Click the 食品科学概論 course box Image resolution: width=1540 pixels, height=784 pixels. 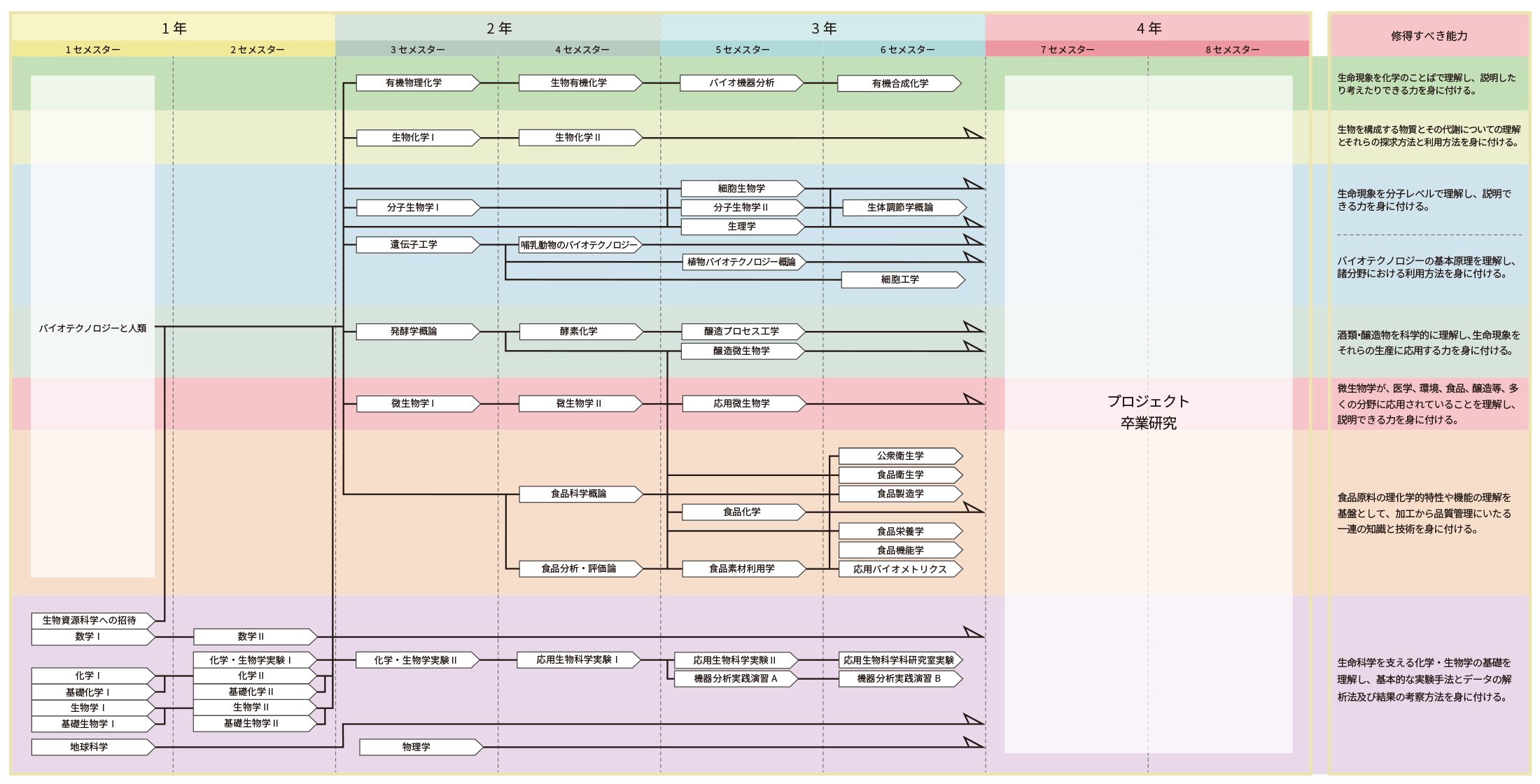[578, 494]
